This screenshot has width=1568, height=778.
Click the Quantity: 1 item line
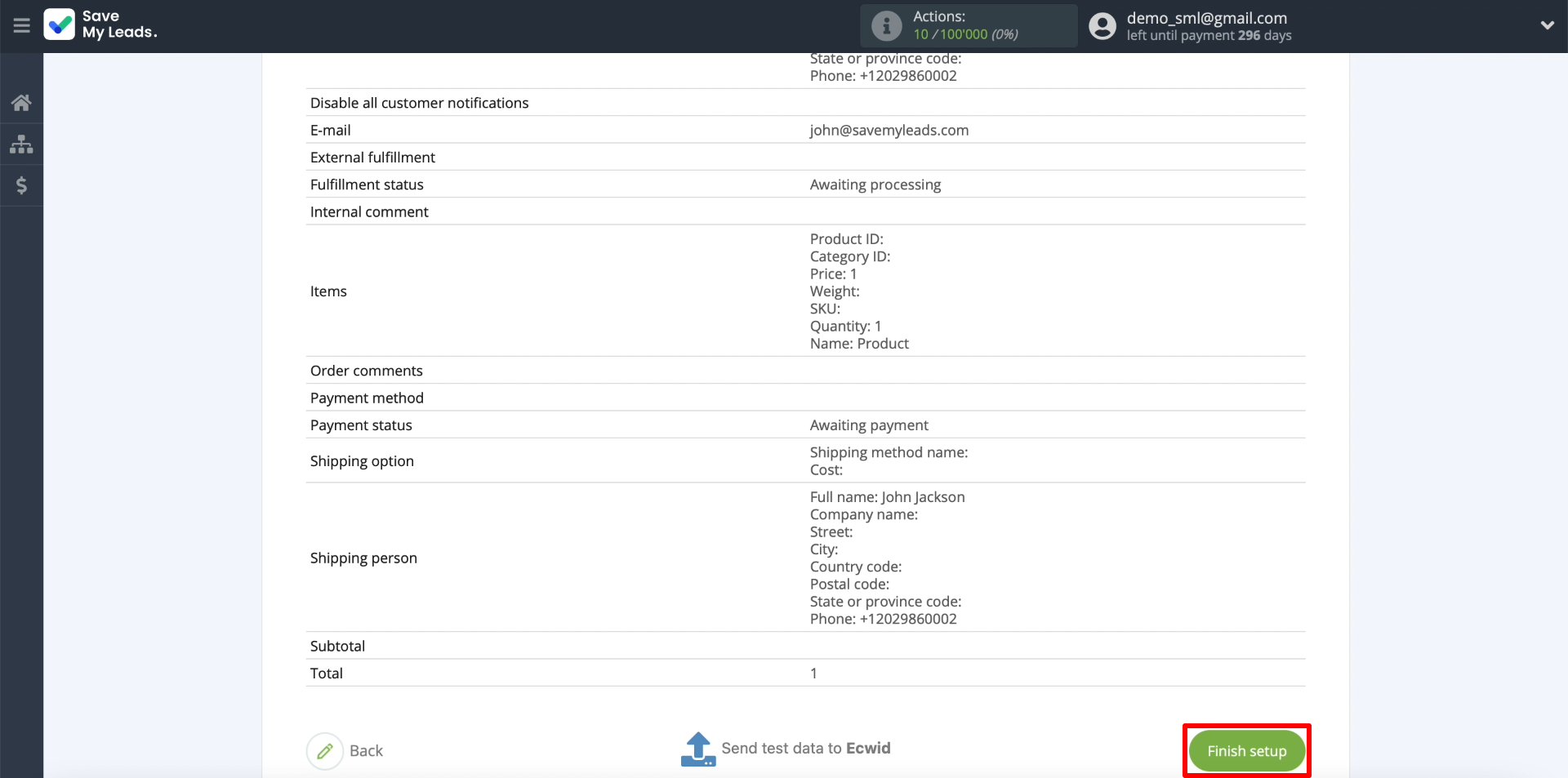click(x=845, y=327)
